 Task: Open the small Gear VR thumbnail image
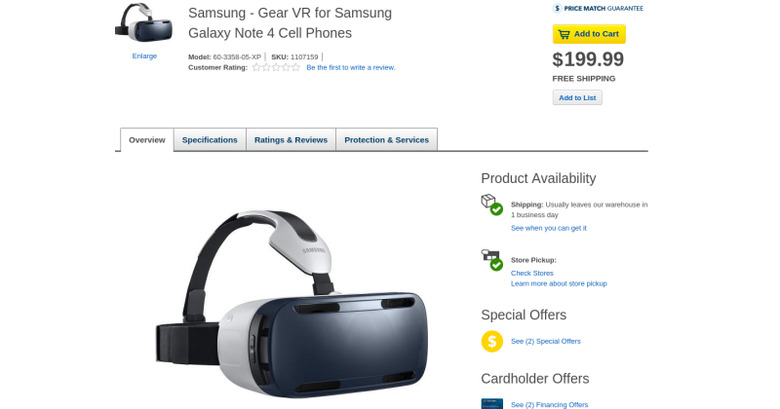[x=144, y=23]
